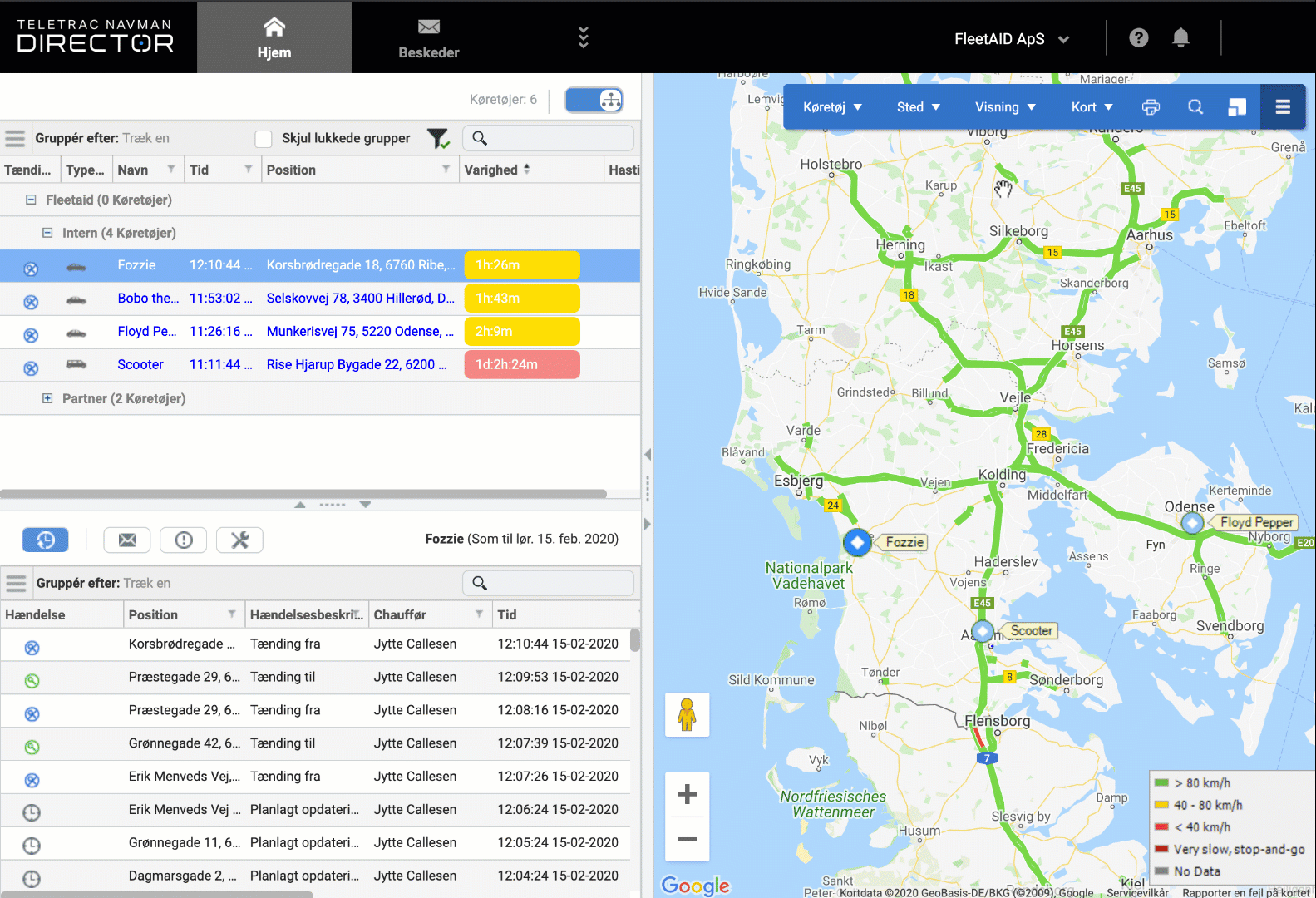The width and height of the screenshot is (1316, 898).
Task: Click the vehicle list horizontal scrollbar
Action: (x=303, y=493)
